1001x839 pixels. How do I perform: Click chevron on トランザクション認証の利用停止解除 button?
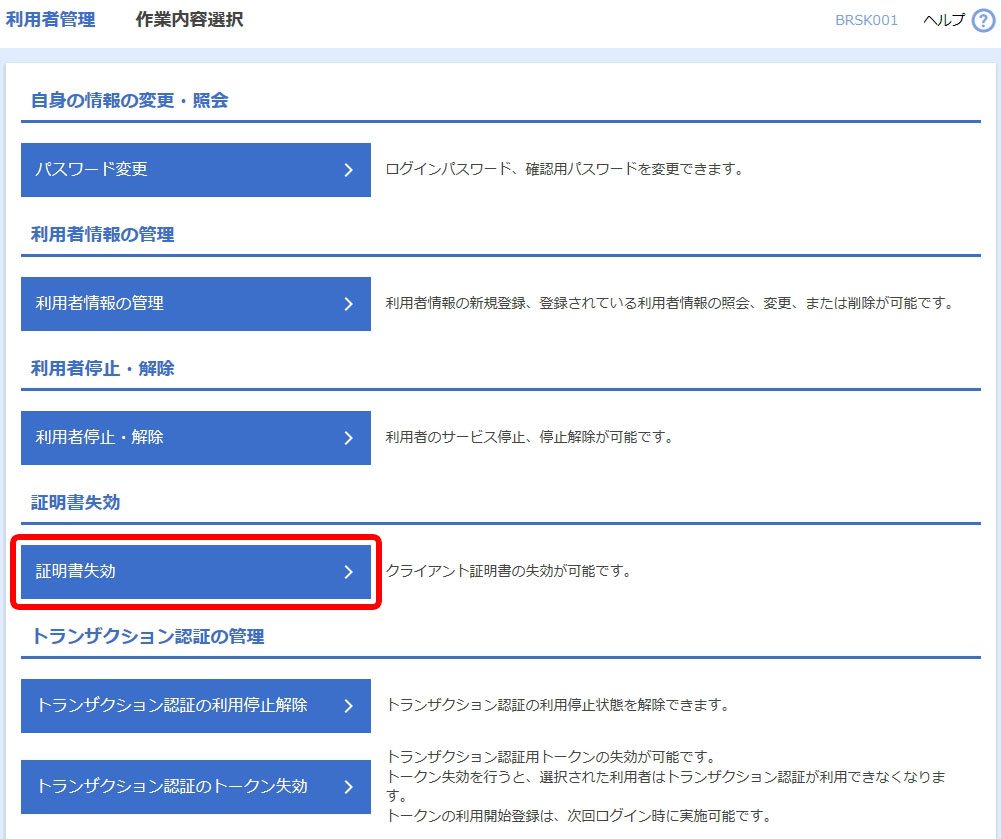click(x=348, y=706)
